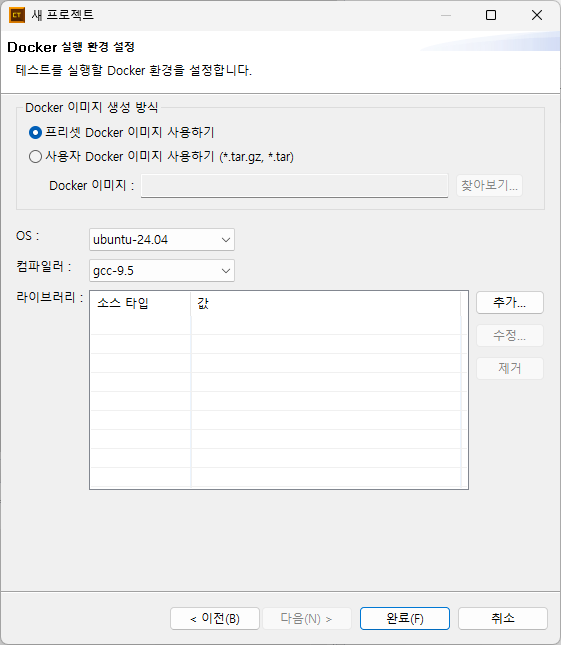
Task: Go back with the 이전(B) button
Action: click(x=215, y=618)
